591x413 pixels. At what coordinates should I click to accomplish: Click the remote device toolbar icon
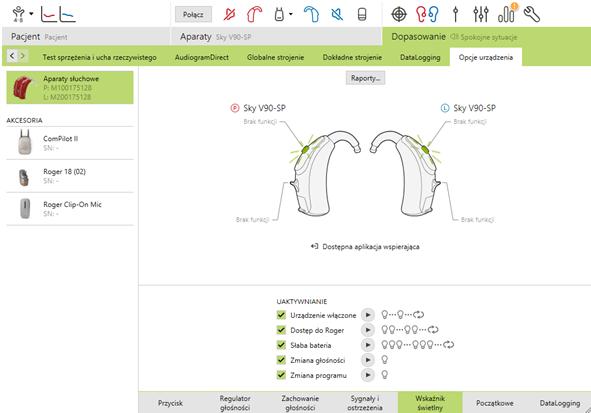(x=361, y=14)
